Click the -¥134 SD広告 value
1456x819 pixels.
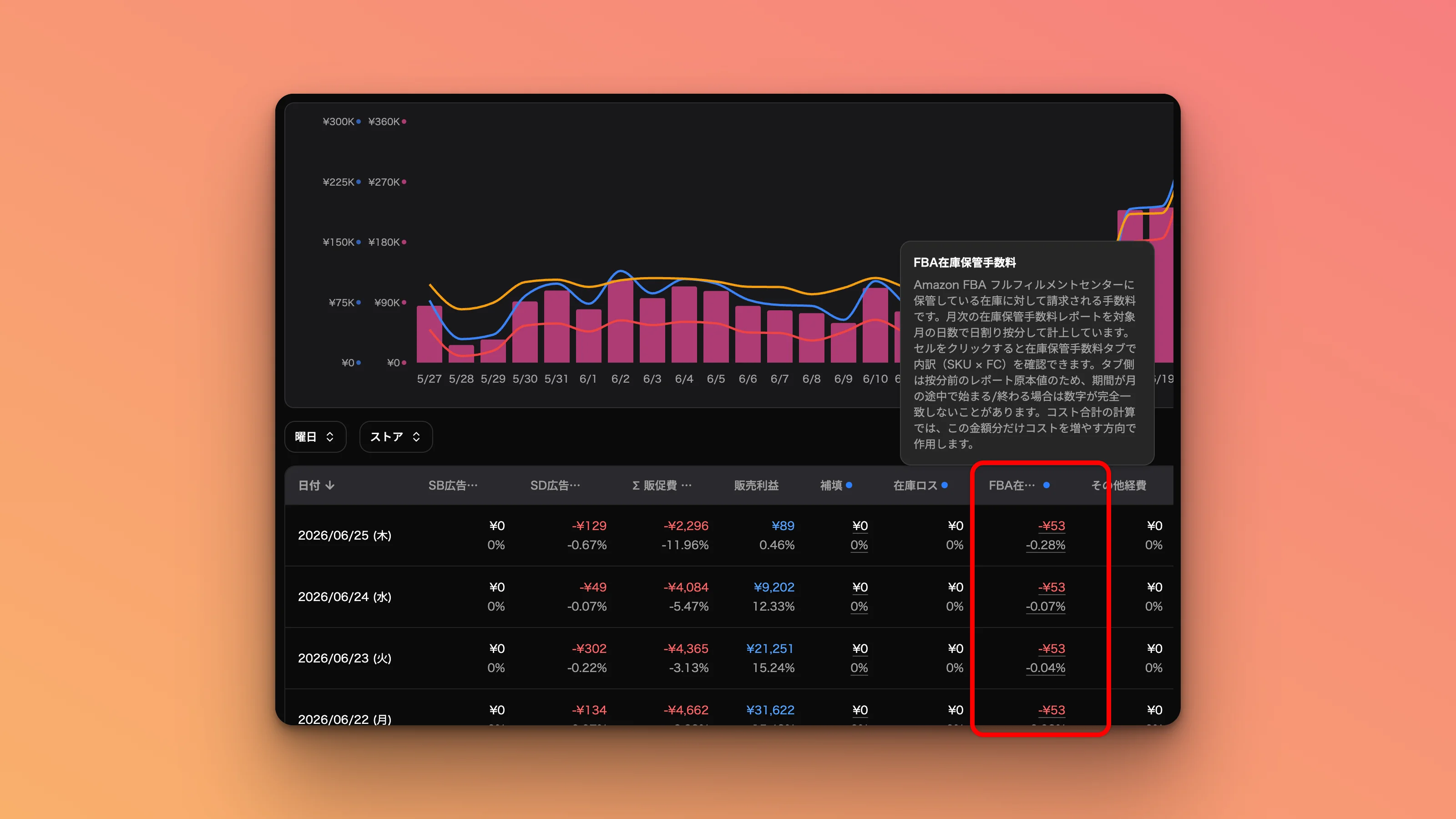589,710
